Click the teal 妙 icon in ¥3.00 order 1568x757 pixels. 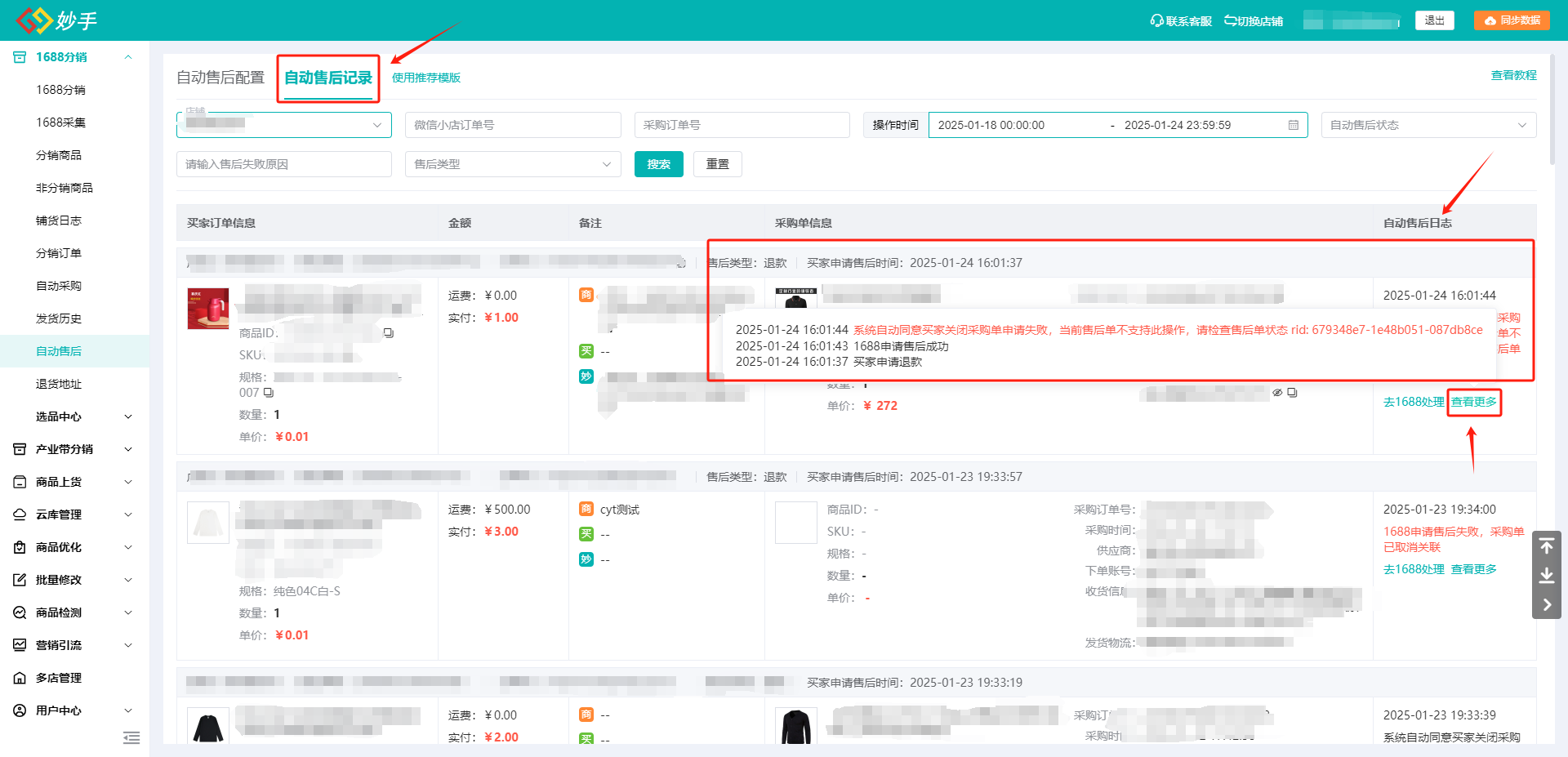pyautogui.click(x=586, y=559)
